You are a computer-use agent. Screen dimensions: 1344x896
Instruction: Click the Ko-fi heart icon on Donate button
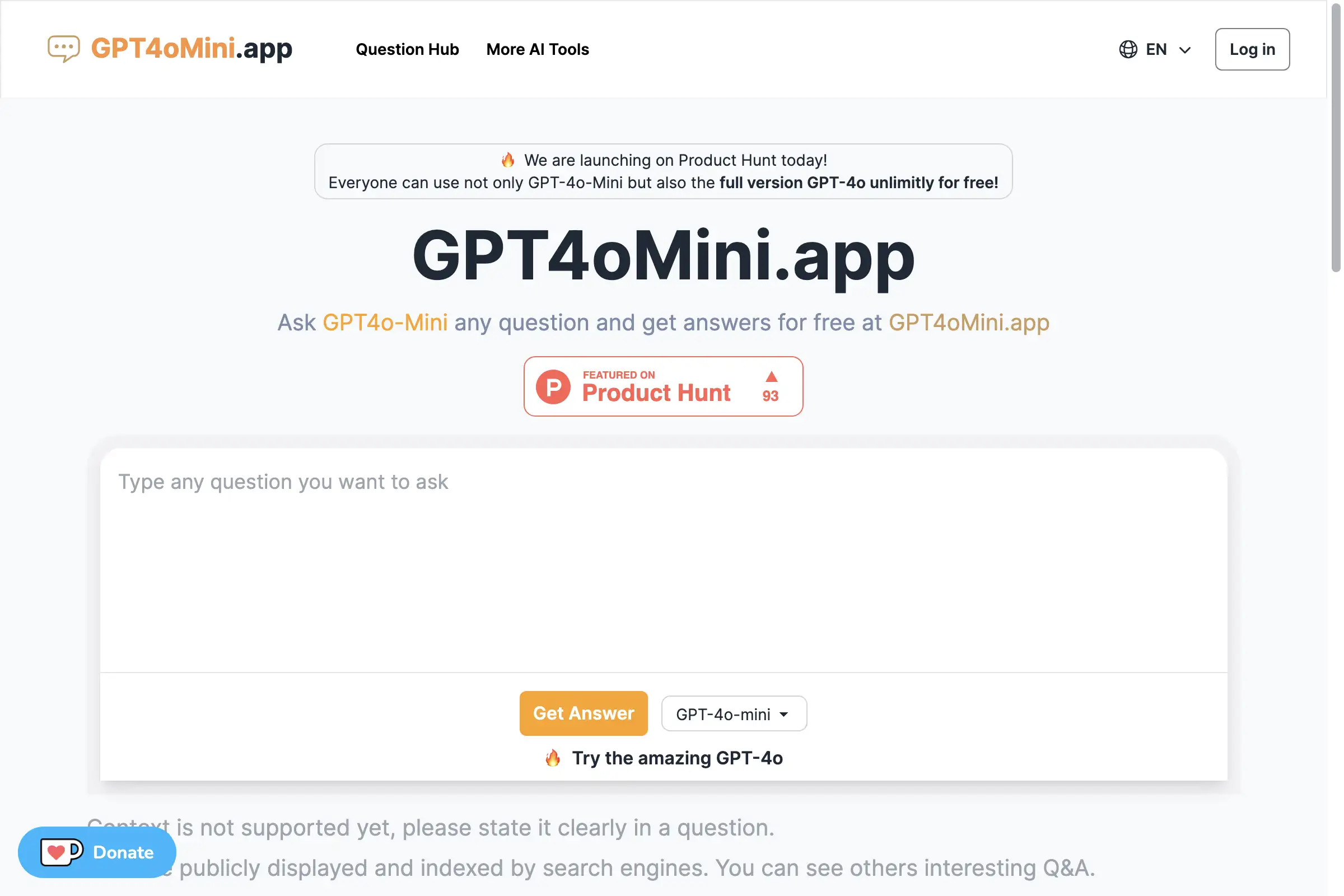pos(62,852)
